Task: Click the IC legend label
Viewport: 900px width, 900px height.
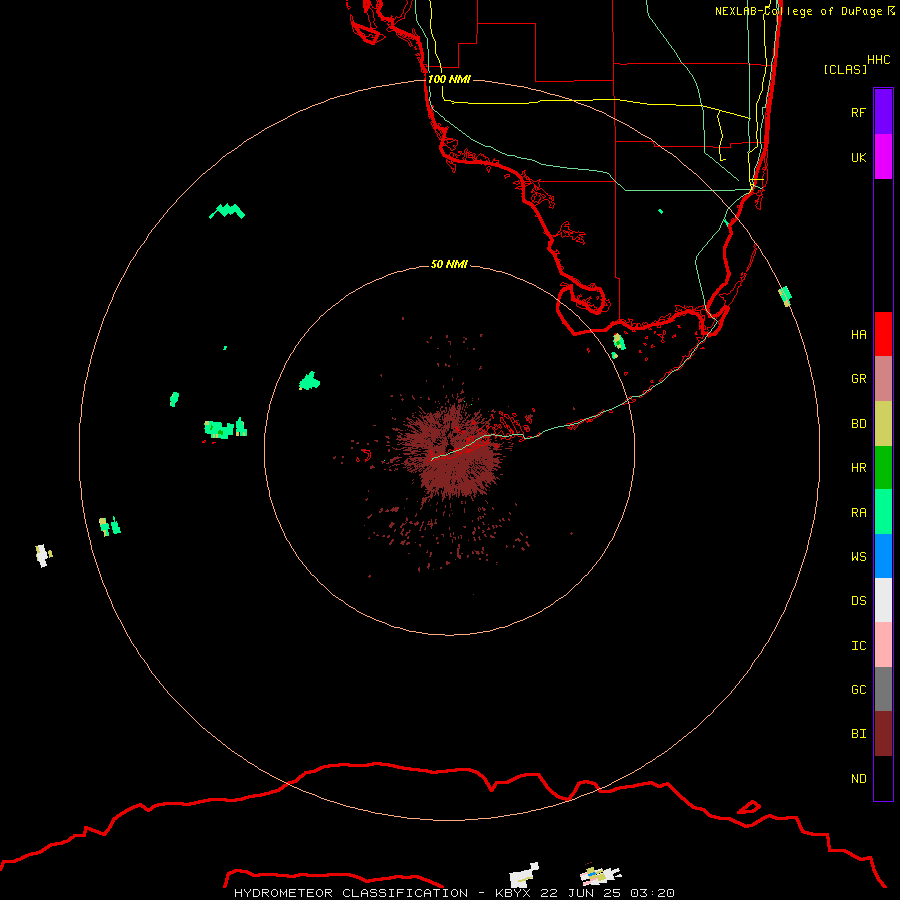Action: click(858, 646)
